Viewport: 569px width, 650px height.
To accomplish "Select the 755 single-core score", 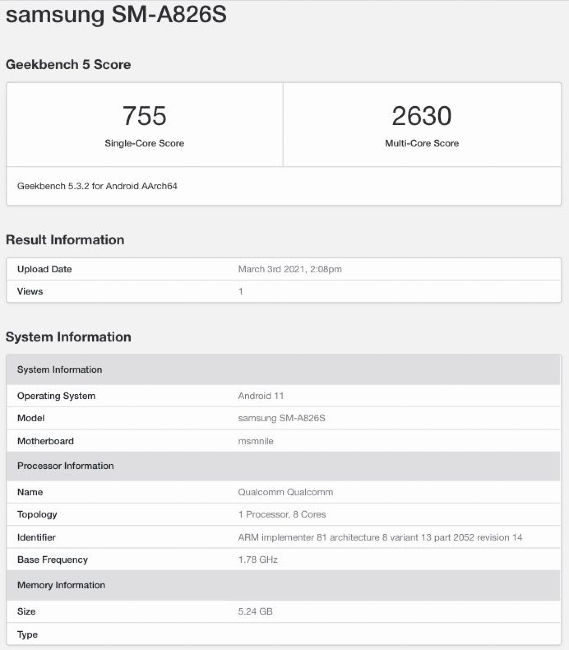I will tap(144, 116).
